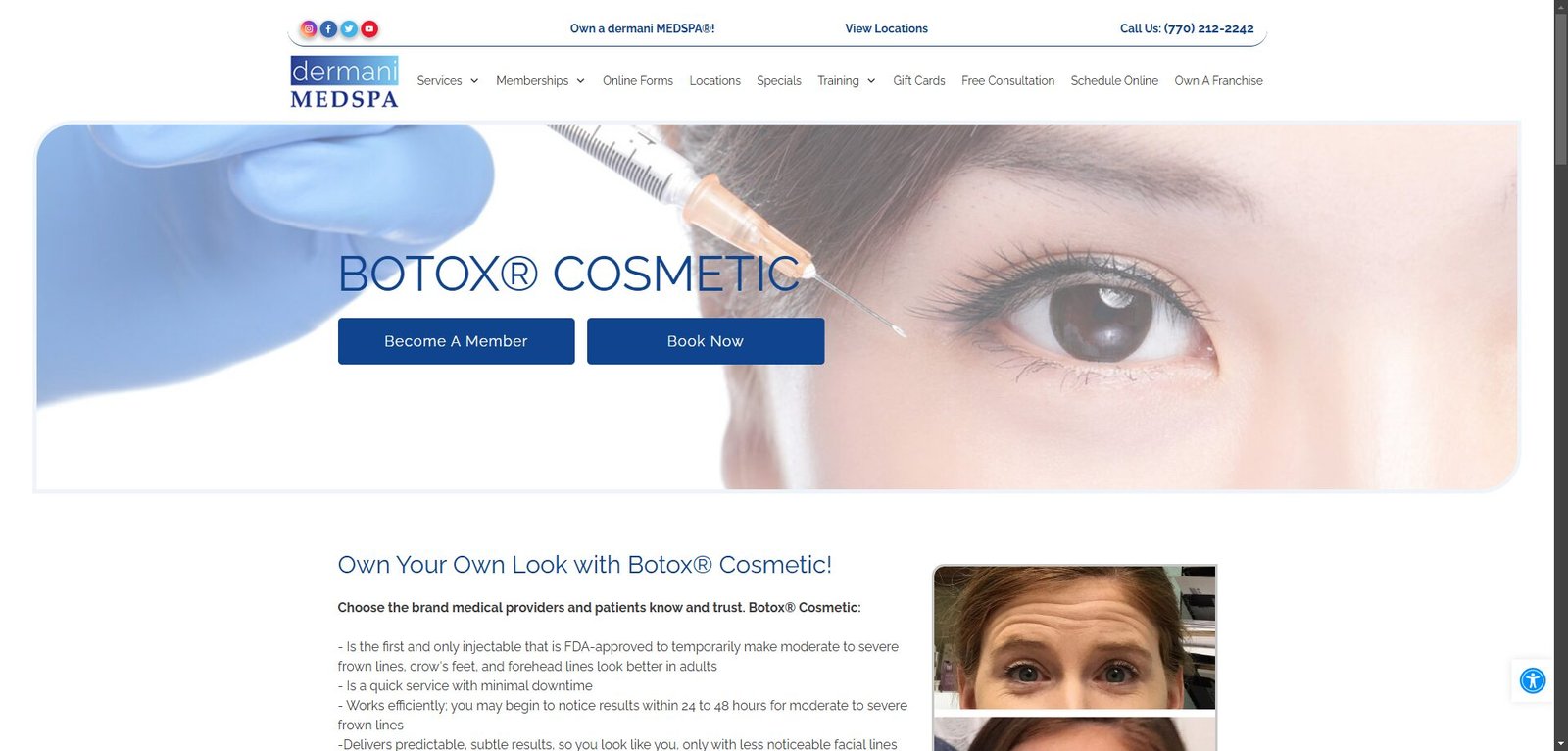Expand the Memberships dropdown menu

pos(540,80)
